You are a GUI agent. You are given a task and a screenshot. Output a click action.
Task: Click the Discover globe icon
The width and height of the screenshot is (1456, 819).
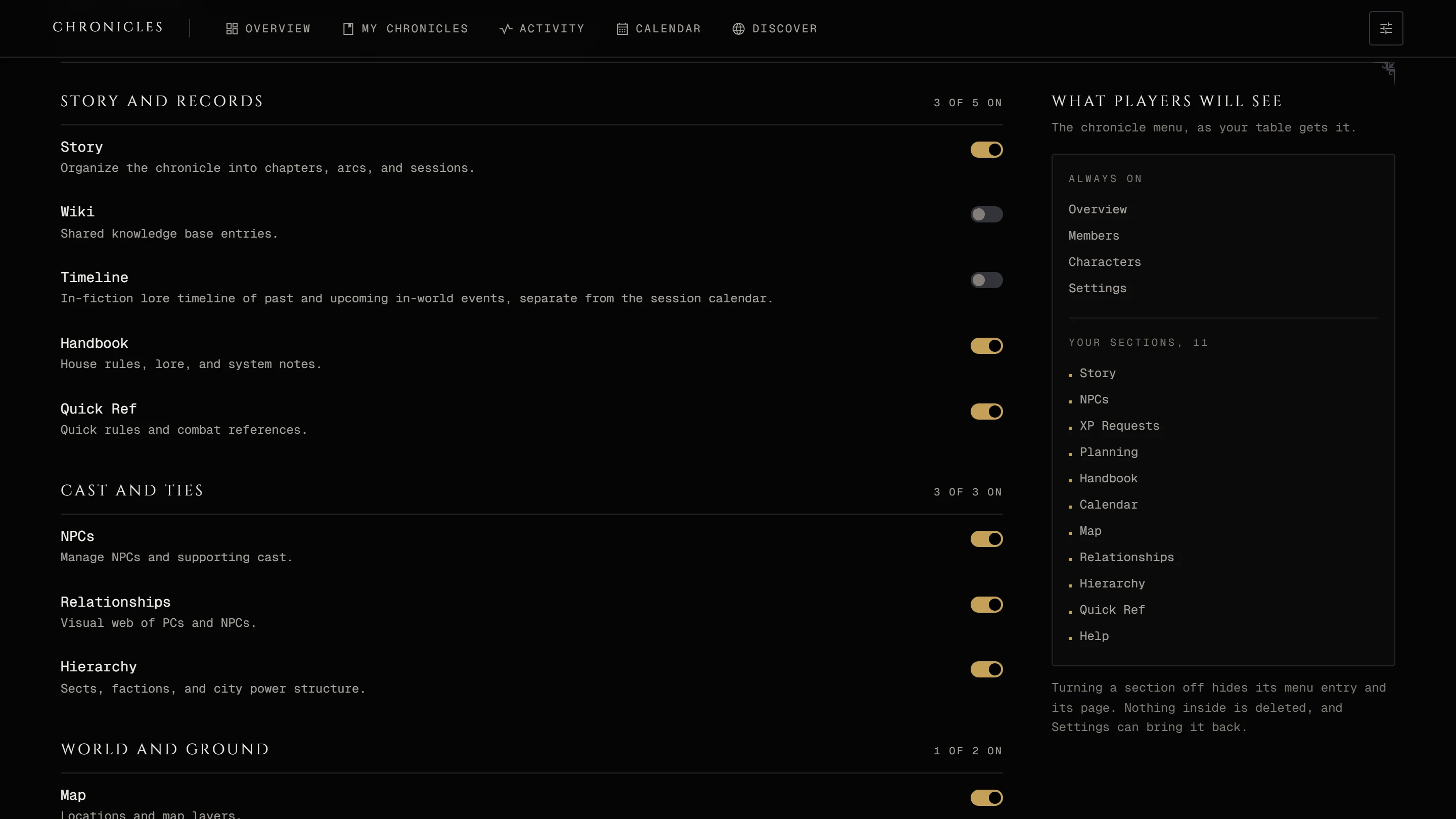tap(738, 29)
